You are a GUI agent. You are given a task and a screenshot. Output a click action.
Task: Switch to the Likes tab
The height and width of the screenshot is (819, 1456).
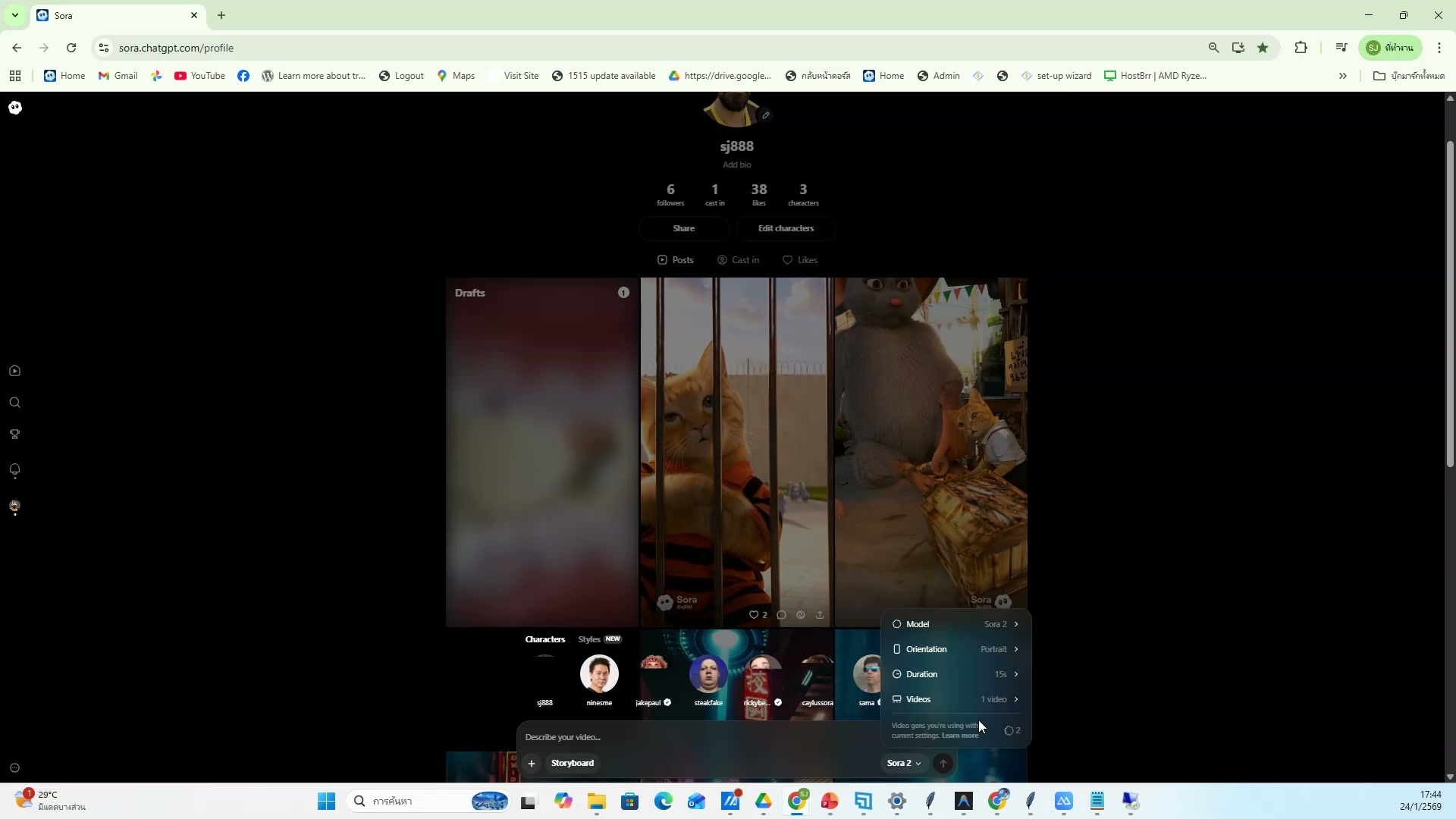point(800,260)
